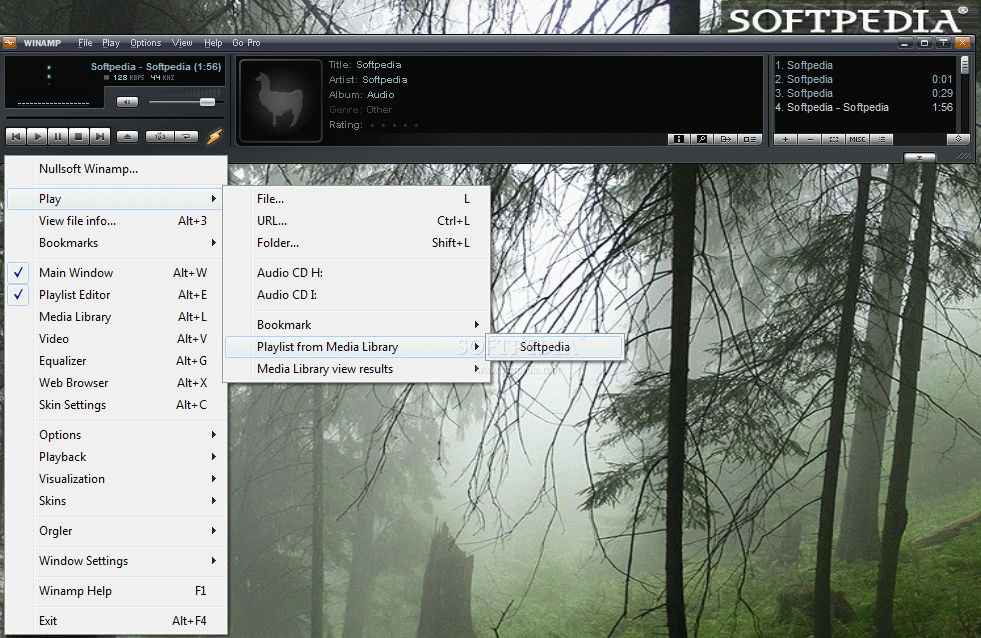Expand the Window Settings submenu
Image resolution: width=981 pixels, height=638 pixels.
pyautogui.click(x=116, y=560)
